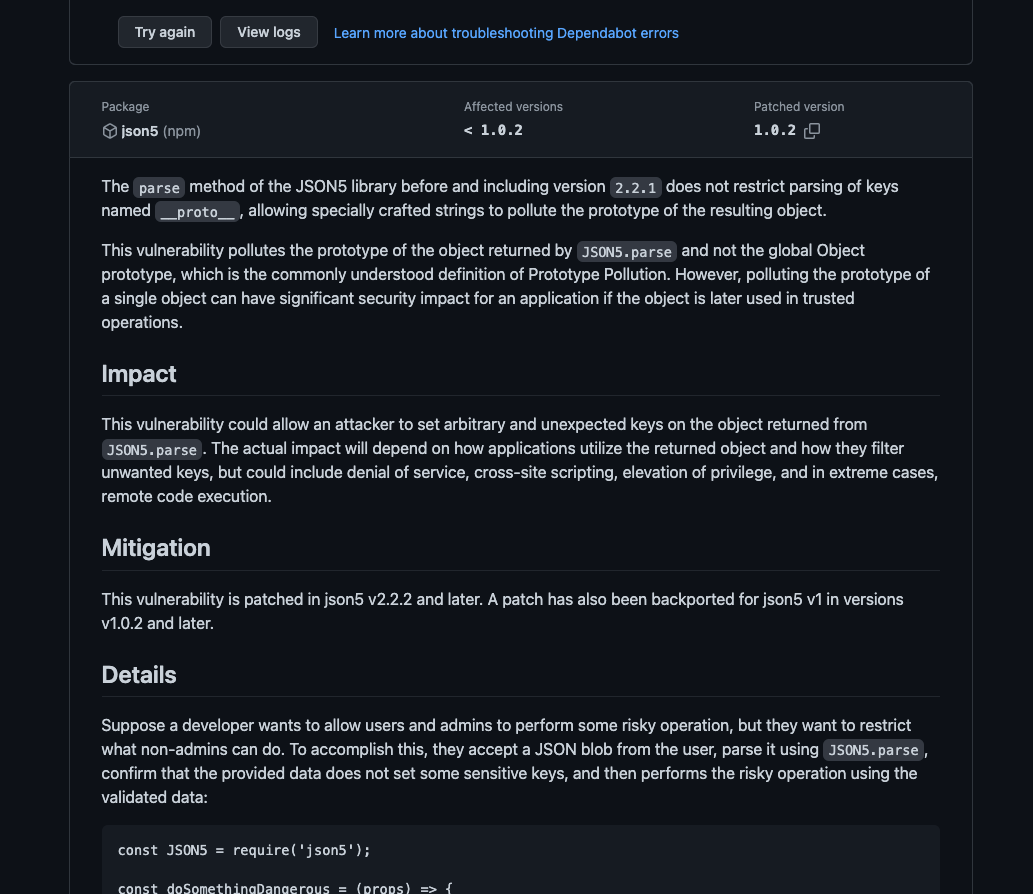Screen dimensions: 1033x894
Task: Click the Mitigation section heading
Action: tap(156, 548)
